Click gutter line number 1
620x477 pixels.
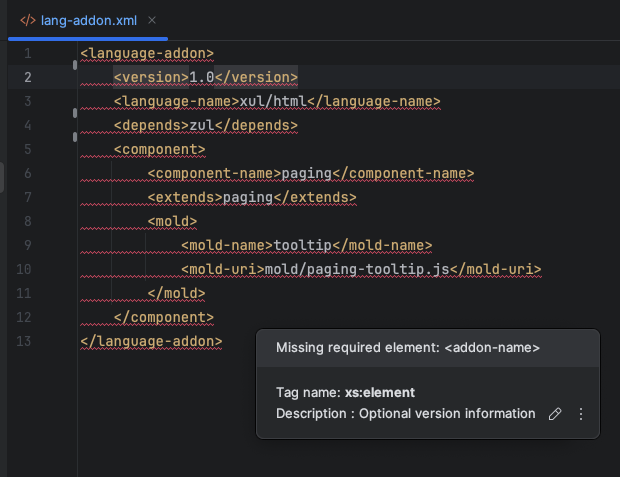tap(28, 53)
